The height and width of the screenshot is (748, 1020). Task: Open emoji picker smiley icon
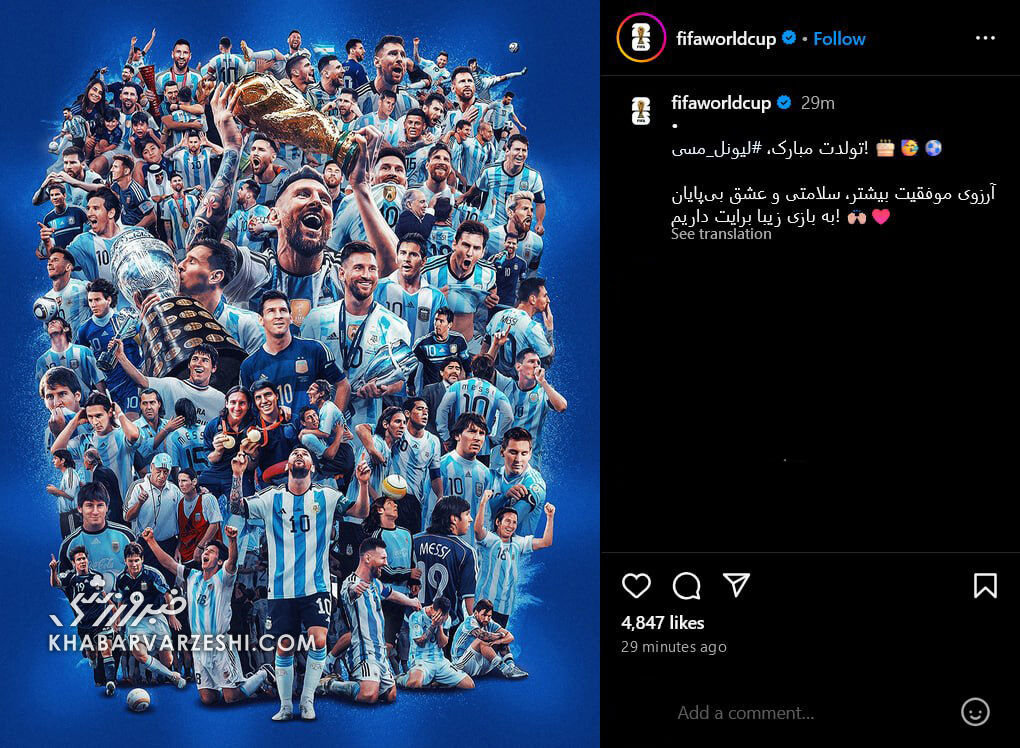click(975, 712)
